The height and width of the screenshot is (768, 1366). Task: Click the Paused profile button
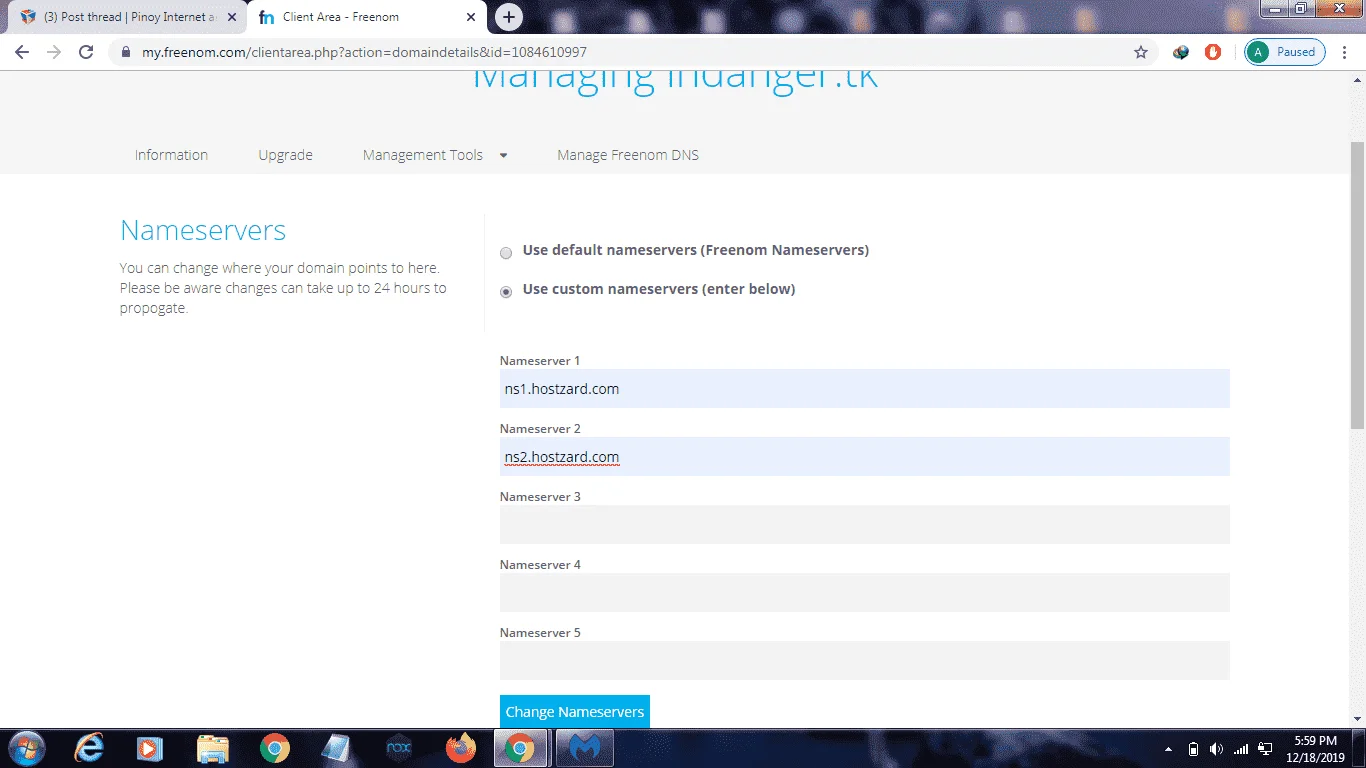click(x=1285, y=52)
